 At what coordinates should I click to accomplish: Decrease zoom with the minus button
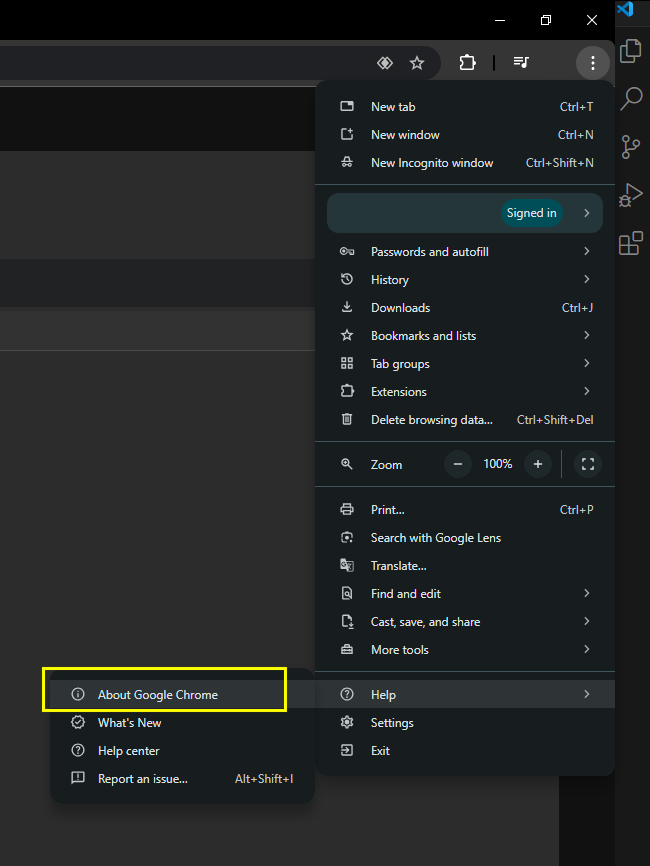pyautogui.click(x=459, y=464)
